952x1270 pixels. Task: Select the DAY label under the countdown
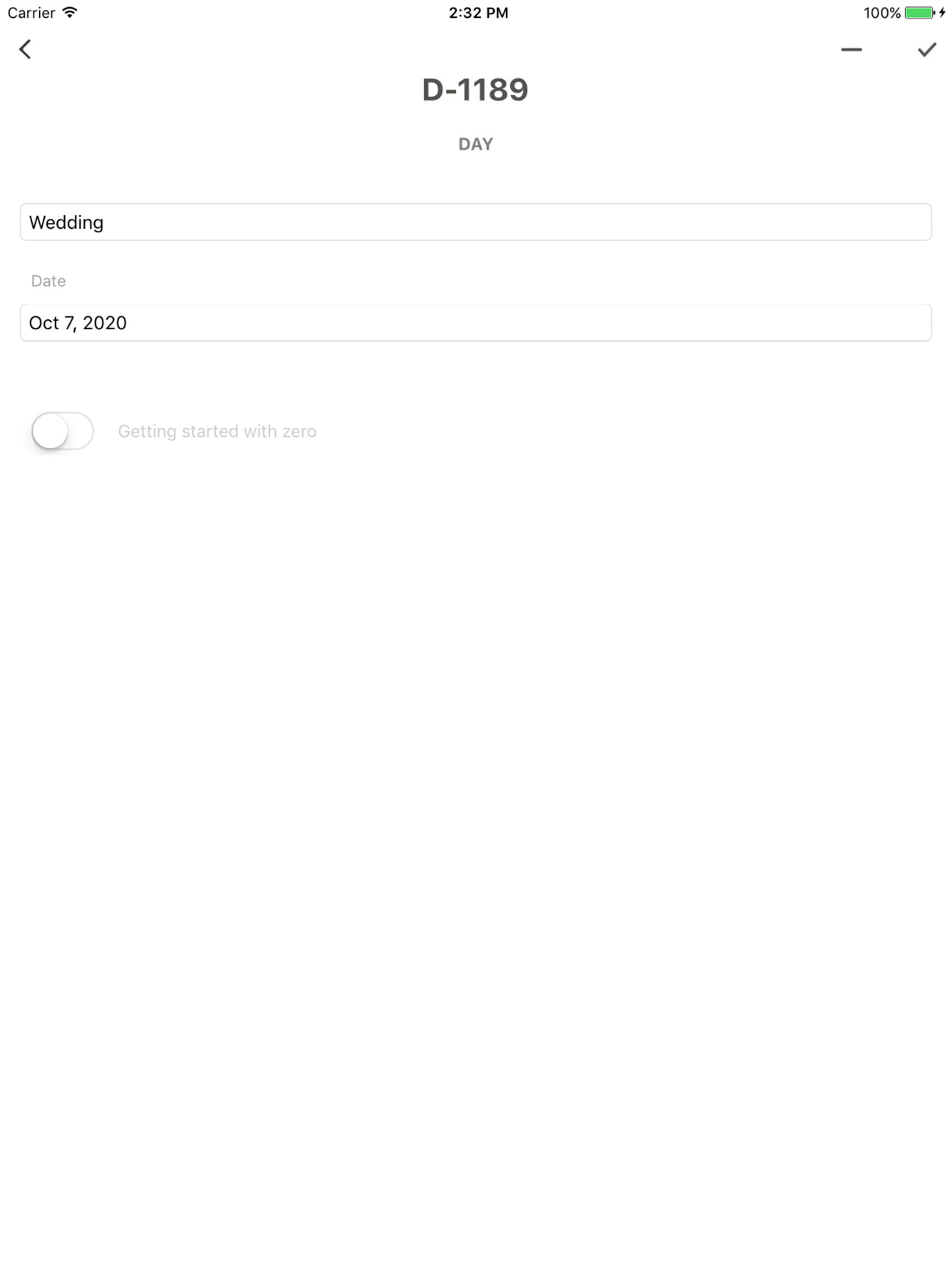click(476, 144)
